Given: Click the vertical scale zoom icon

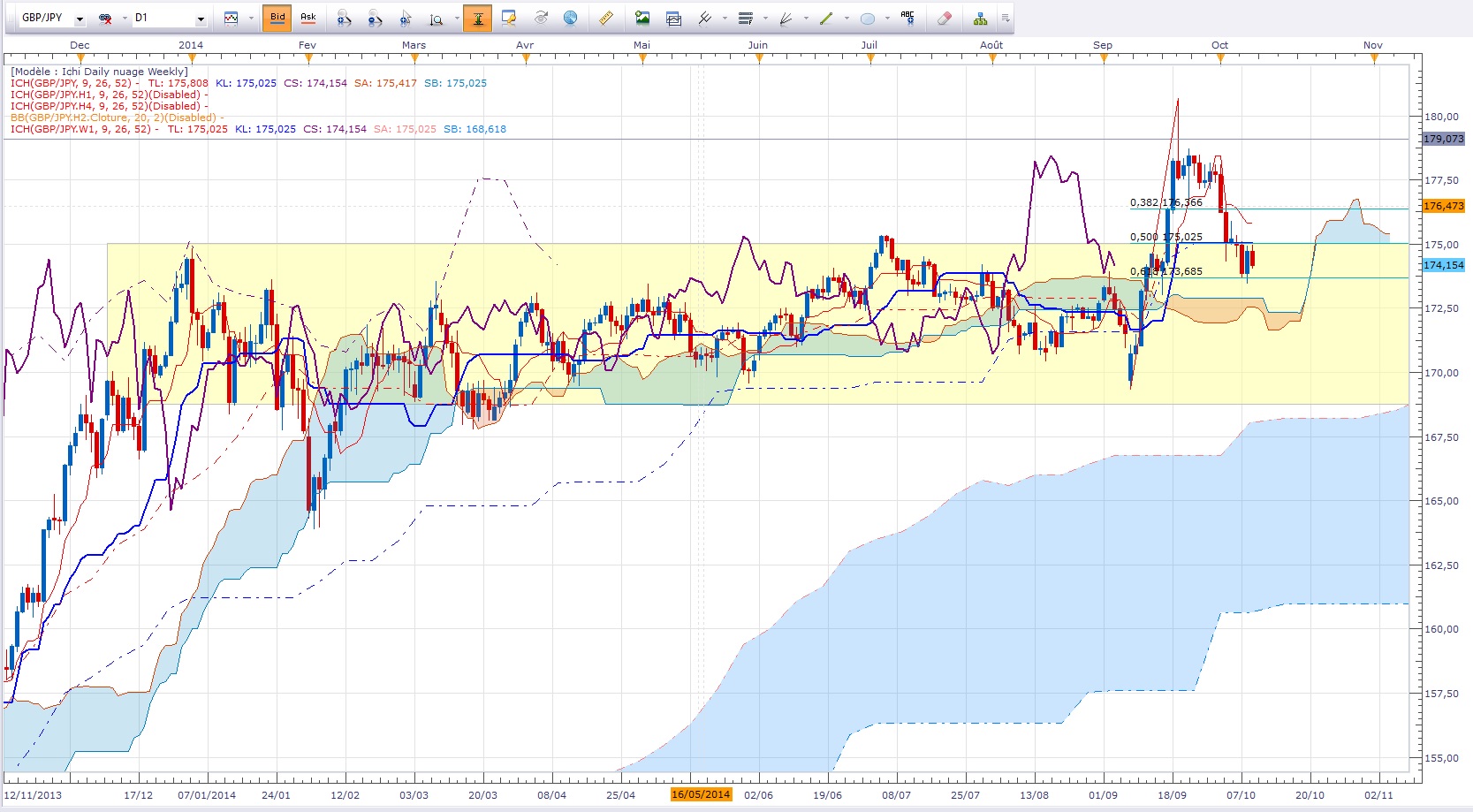Looking at the screenshot, I should pos(437,19).
